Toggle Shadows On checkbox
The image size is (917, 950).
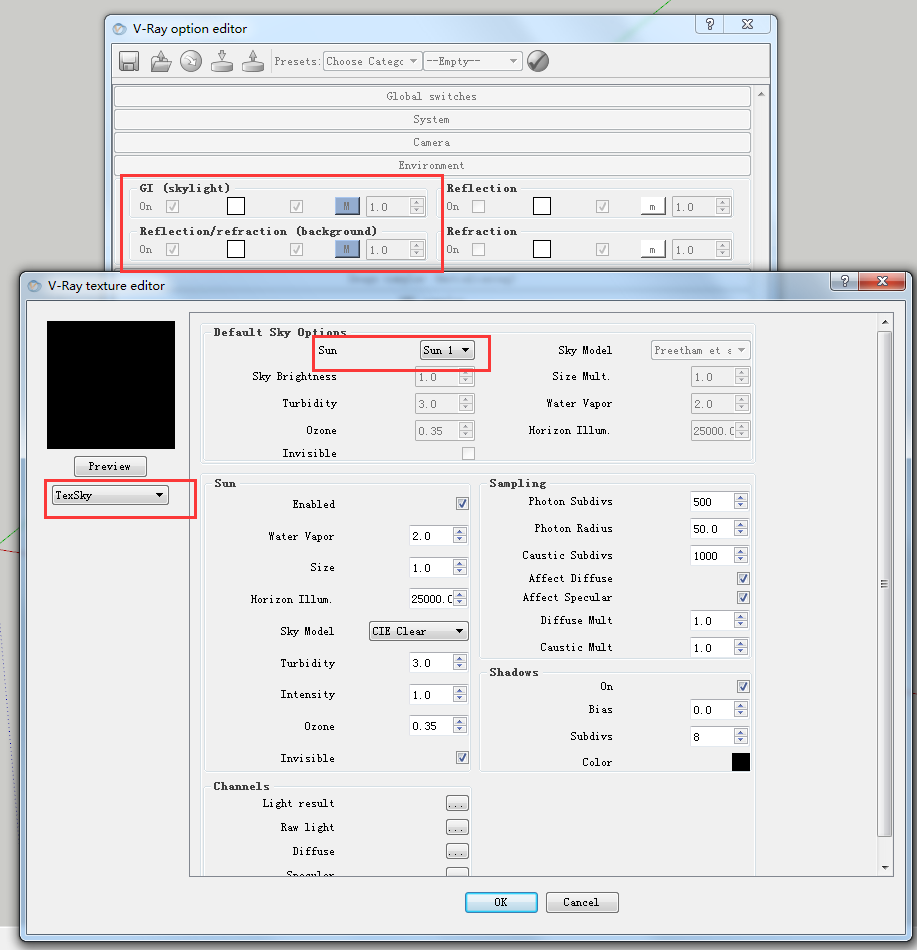[x=743, y=686]
